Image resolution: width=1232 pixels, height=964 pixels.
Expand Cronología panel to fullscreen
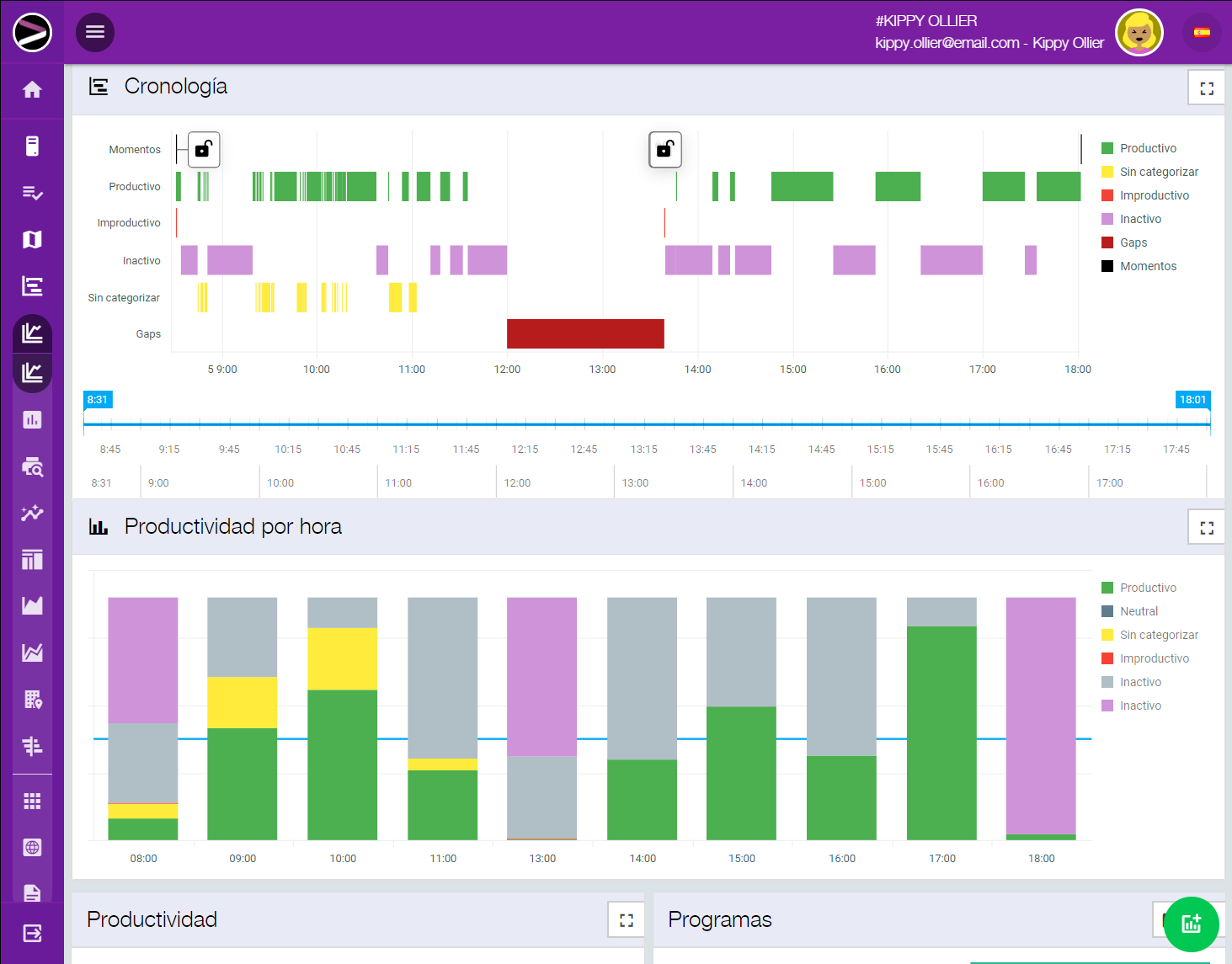pyautogui.click(x=1206, y=88)
